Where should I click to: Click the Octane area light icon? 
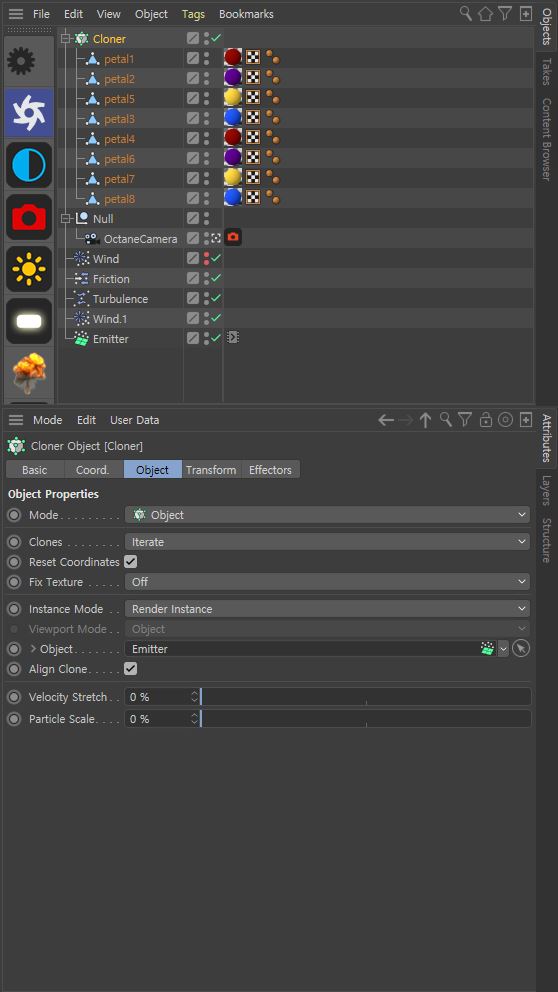(x=29, y=321)
